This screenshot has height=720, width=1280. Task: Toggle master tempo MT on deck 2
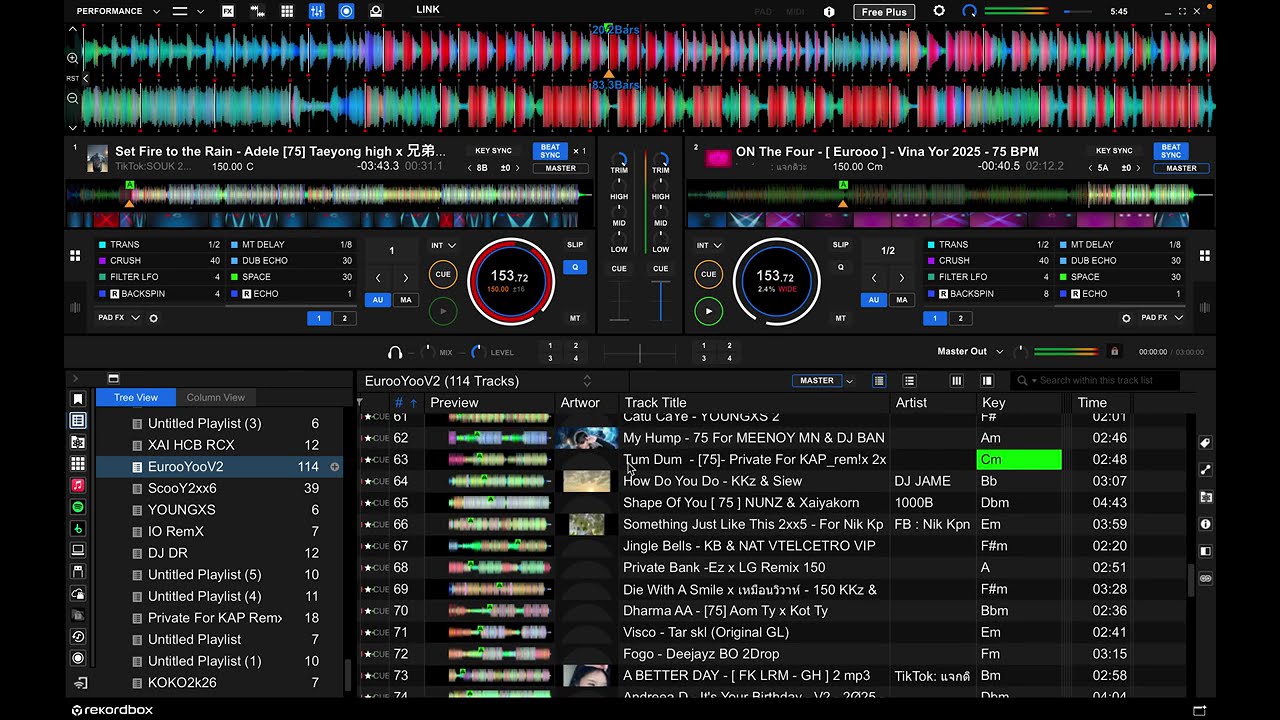click(840, 318)
